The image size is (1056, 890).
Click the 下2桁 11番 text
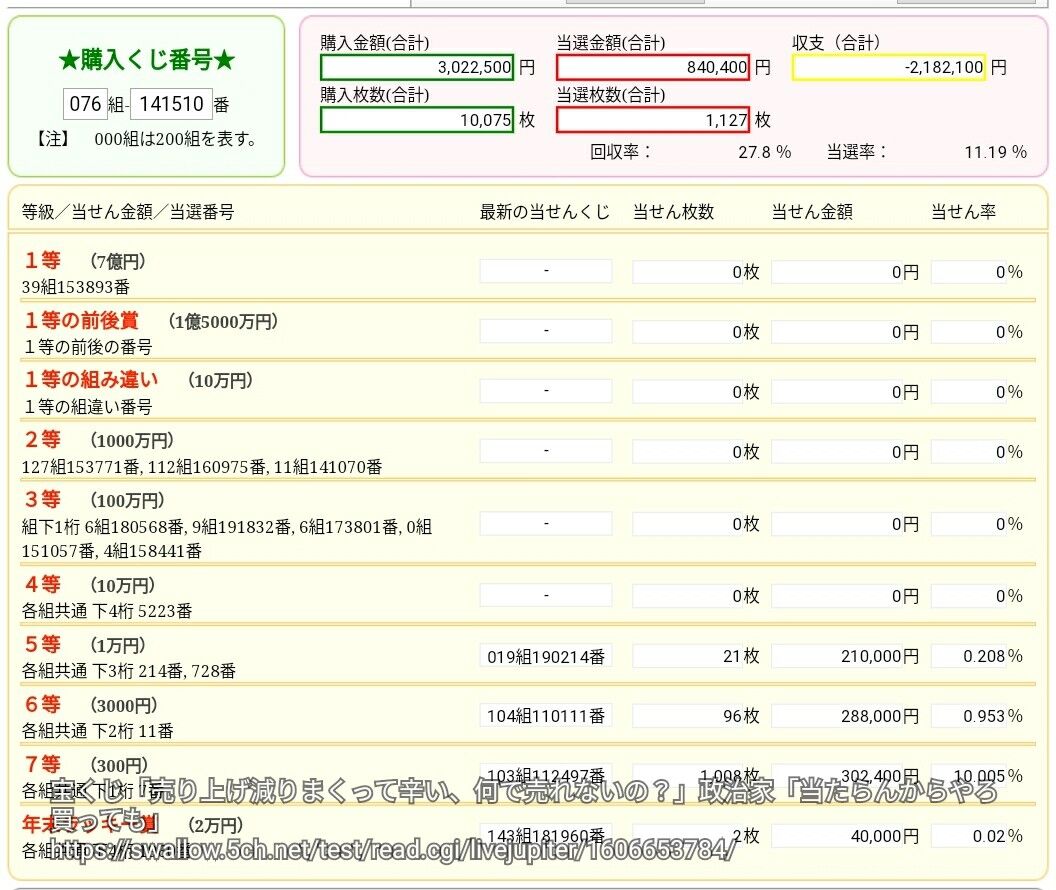tap(133, 731)
